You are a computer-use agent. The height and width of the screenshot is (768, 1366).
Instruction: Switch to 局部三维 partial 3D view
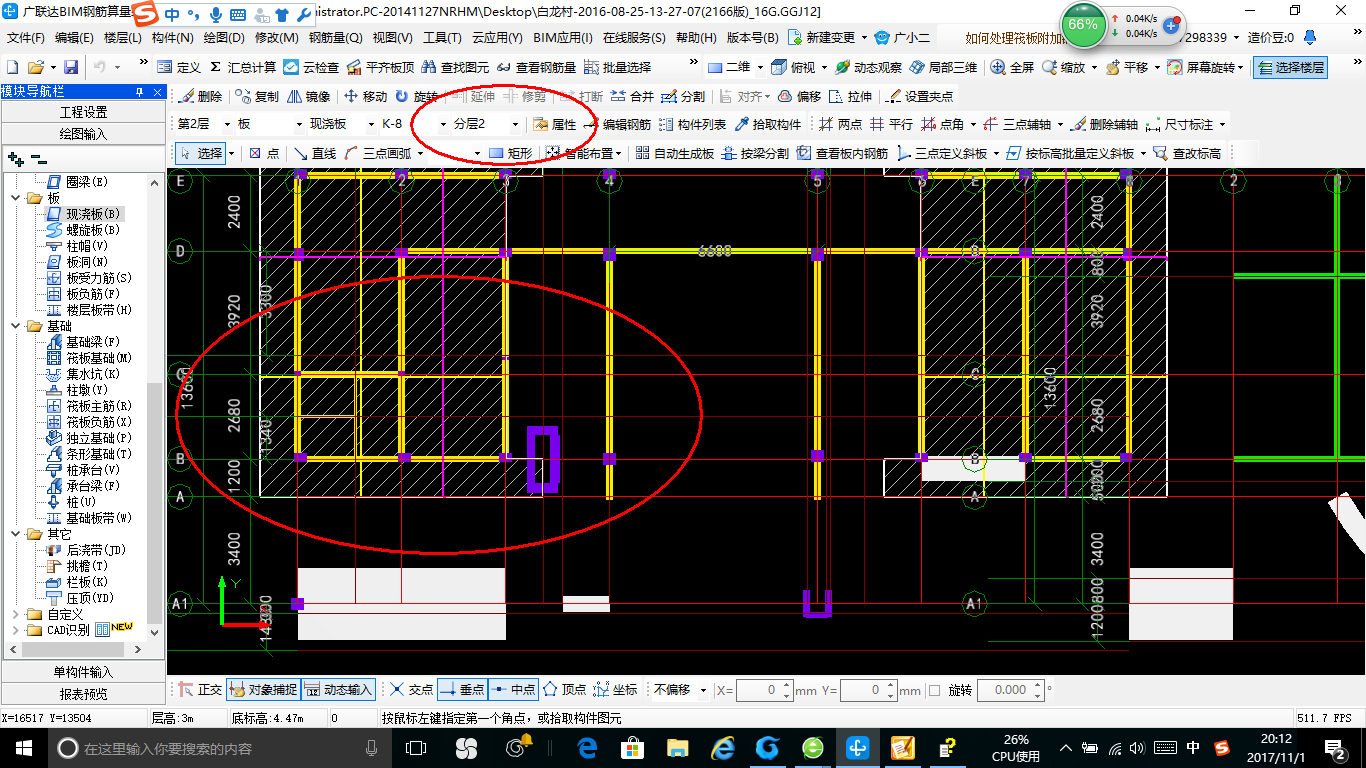943,67
